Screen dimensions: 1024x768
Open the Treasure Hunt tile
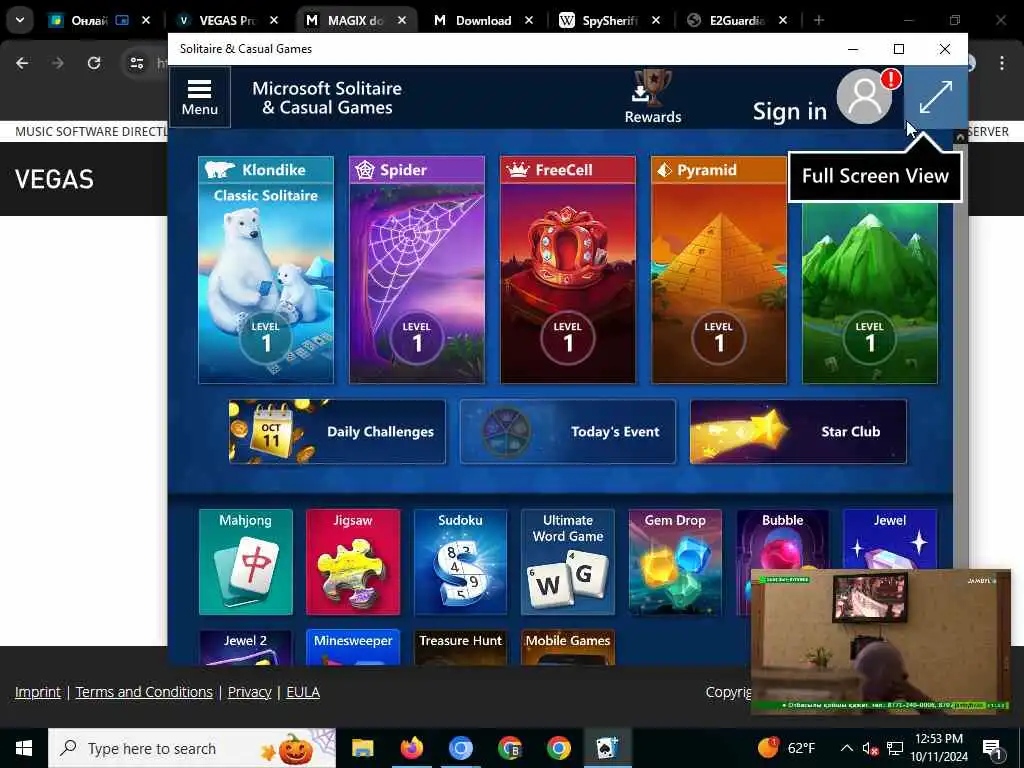tap(460, 647)
